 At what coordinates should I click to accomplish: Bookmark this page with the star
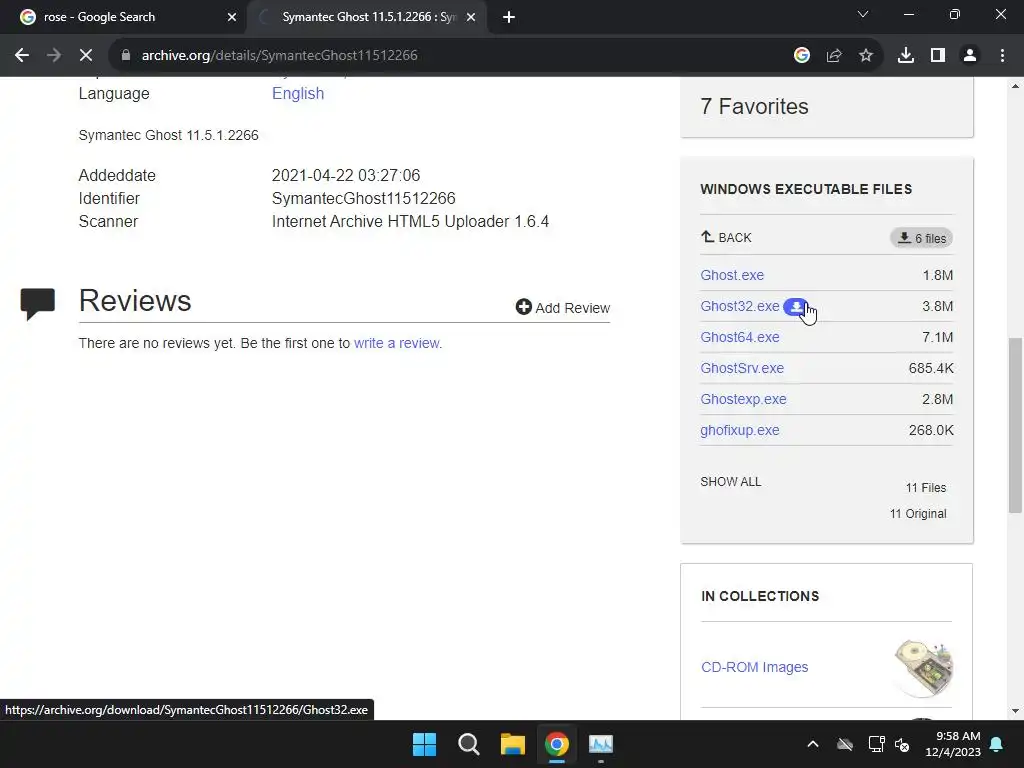tap(866, 56)
